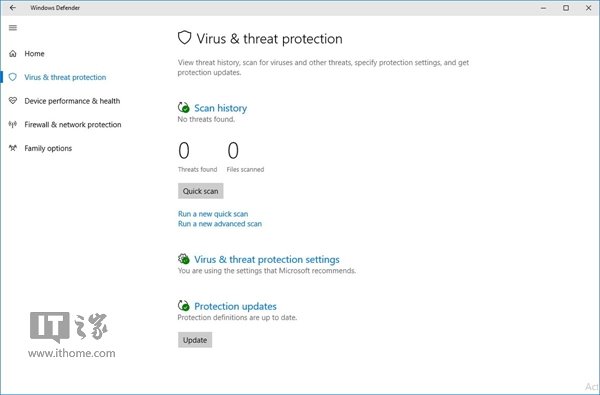Start a Quick scan

point(201,191)
